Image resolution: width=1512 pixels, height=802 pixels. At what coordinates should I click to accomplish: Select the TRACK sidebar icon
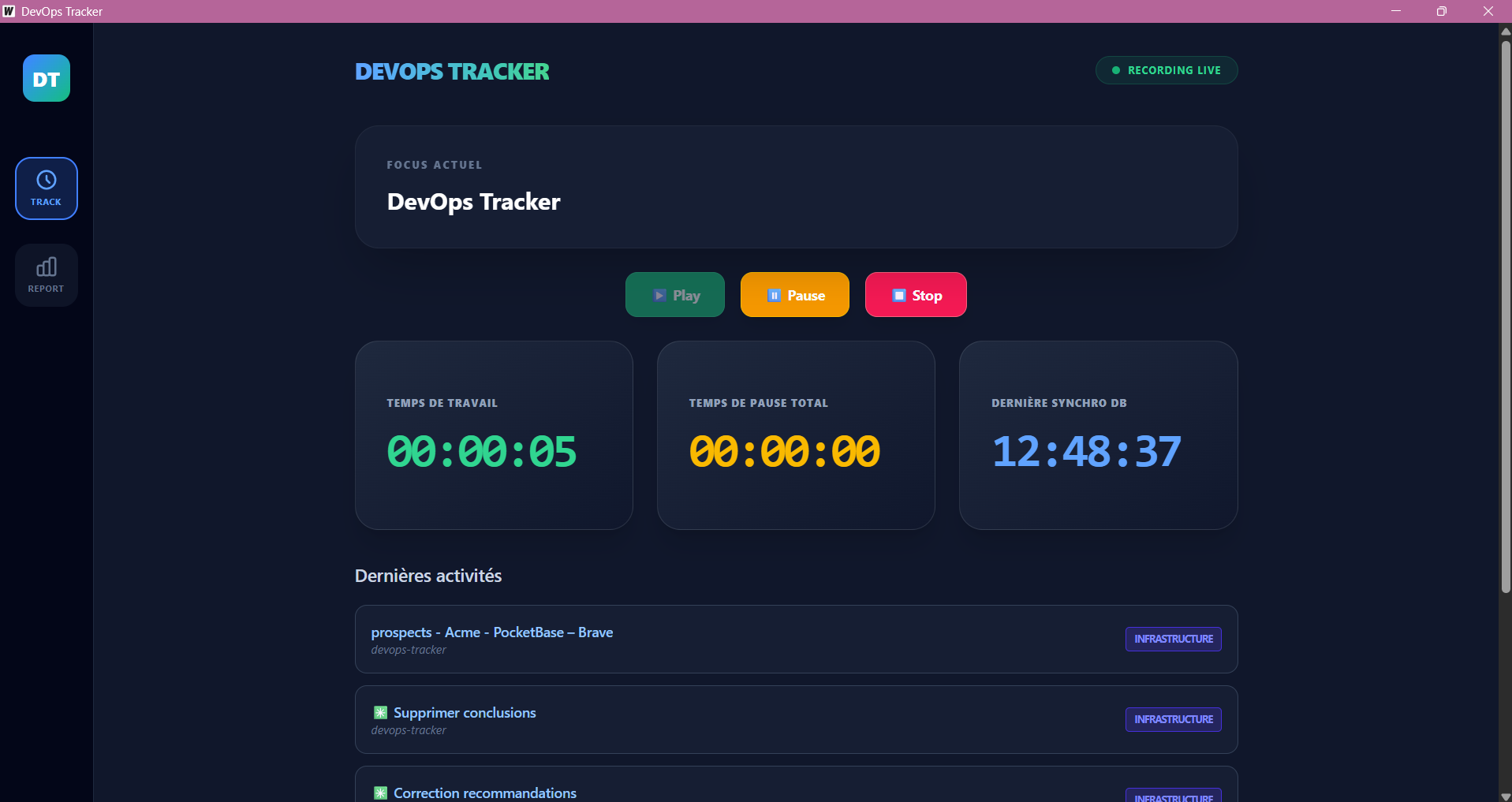pos(46,188)
